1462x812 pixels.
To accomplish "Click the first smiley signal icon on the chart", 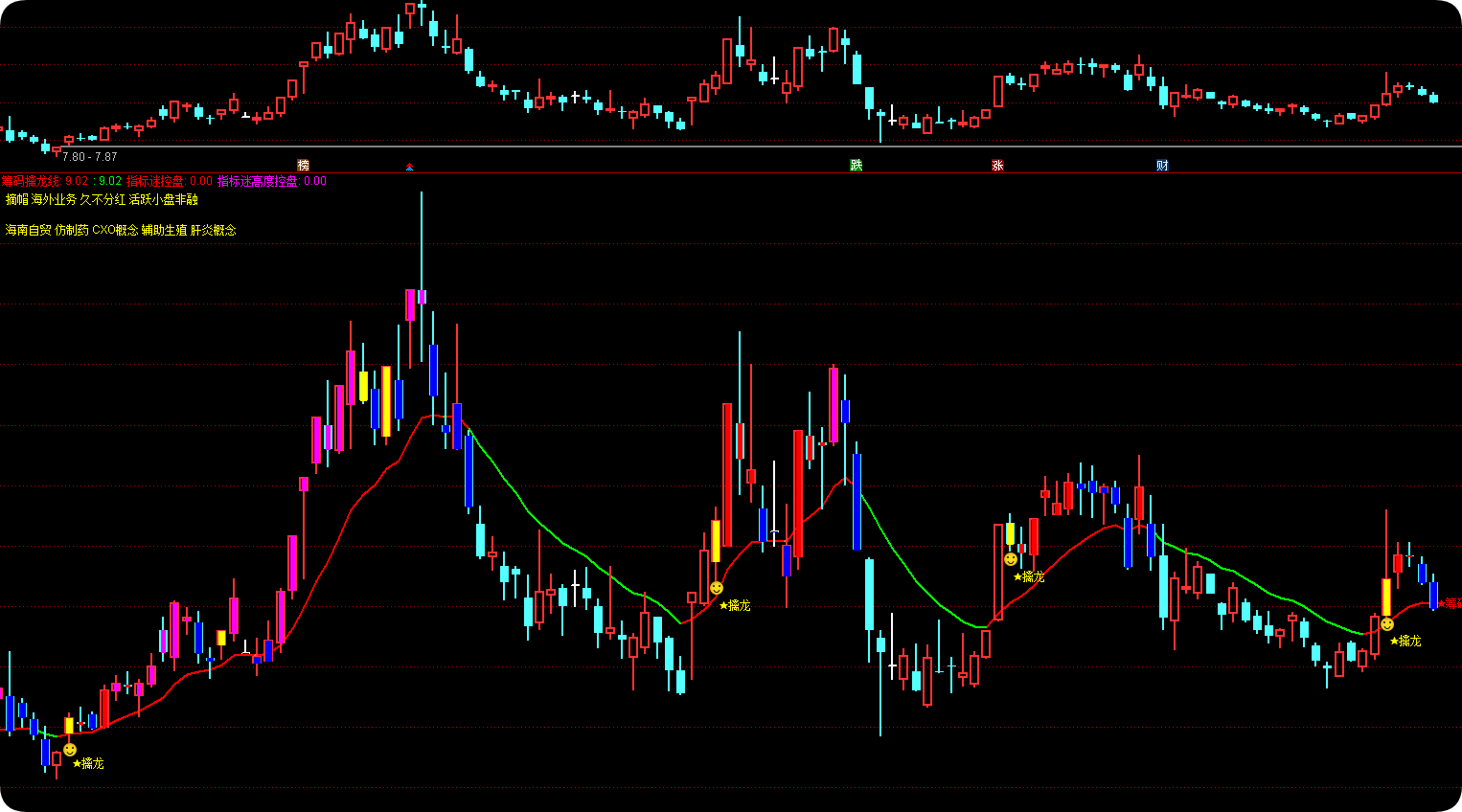I will pos(70,750).
